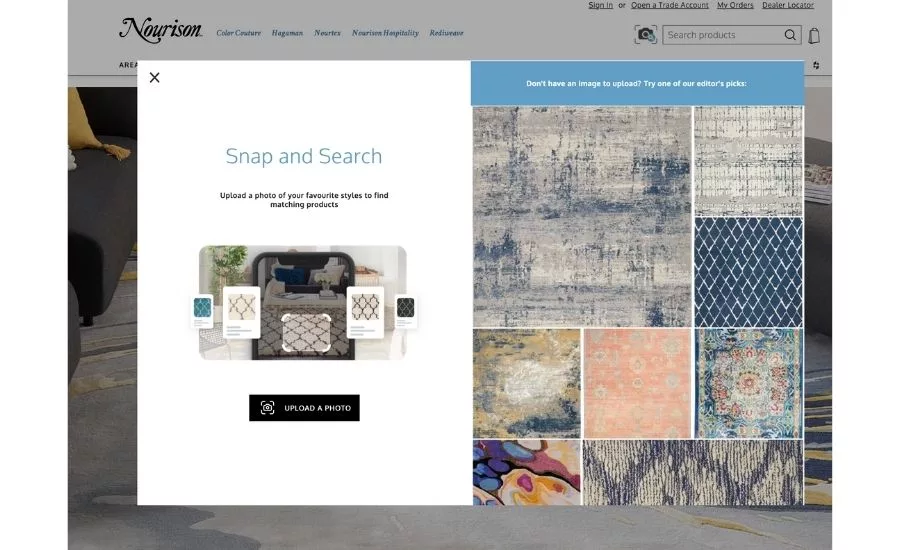The width and height of the screenshot is (900, 550).
Task: Choose the coral pink rug thumbnail
Action: point(637,383)
